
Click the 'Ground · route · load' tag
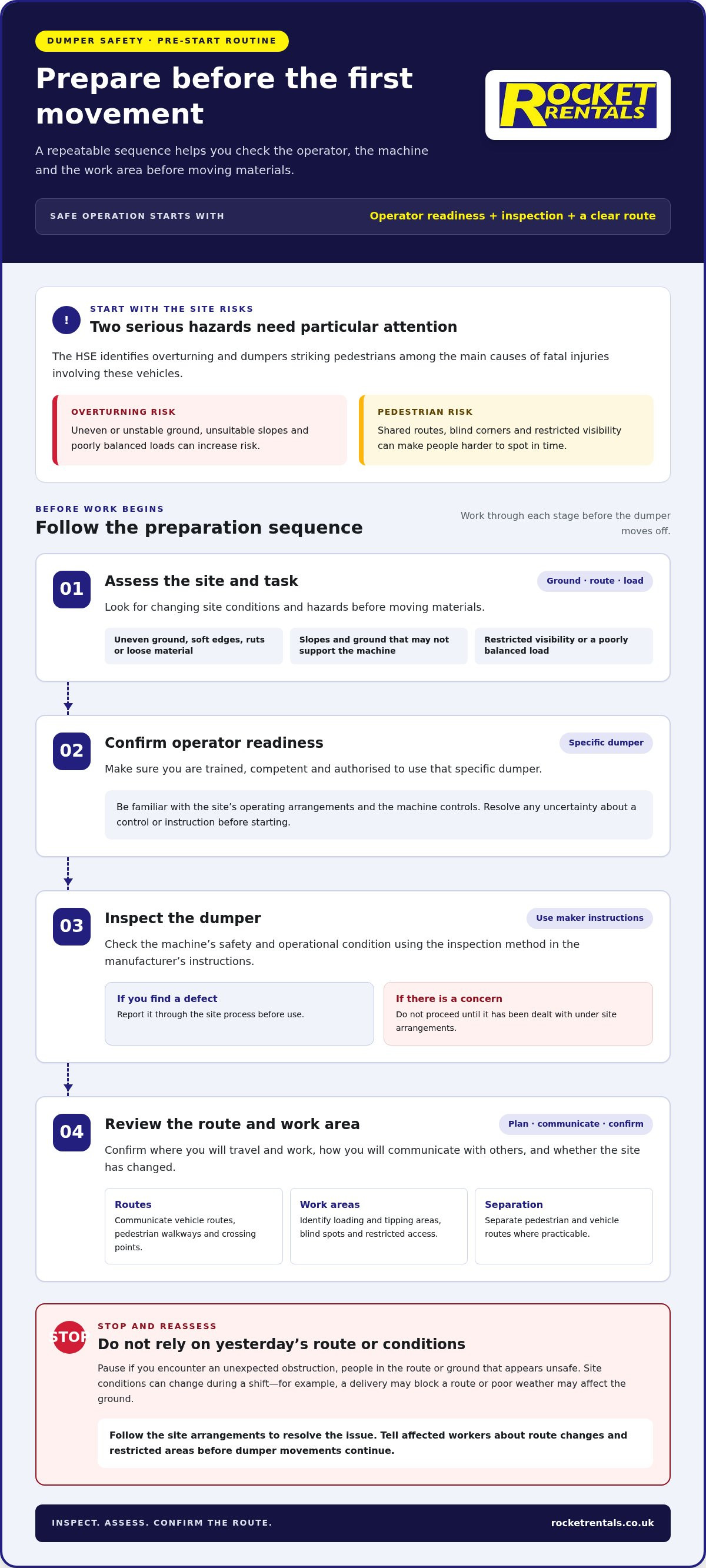[x=595, y=581]
